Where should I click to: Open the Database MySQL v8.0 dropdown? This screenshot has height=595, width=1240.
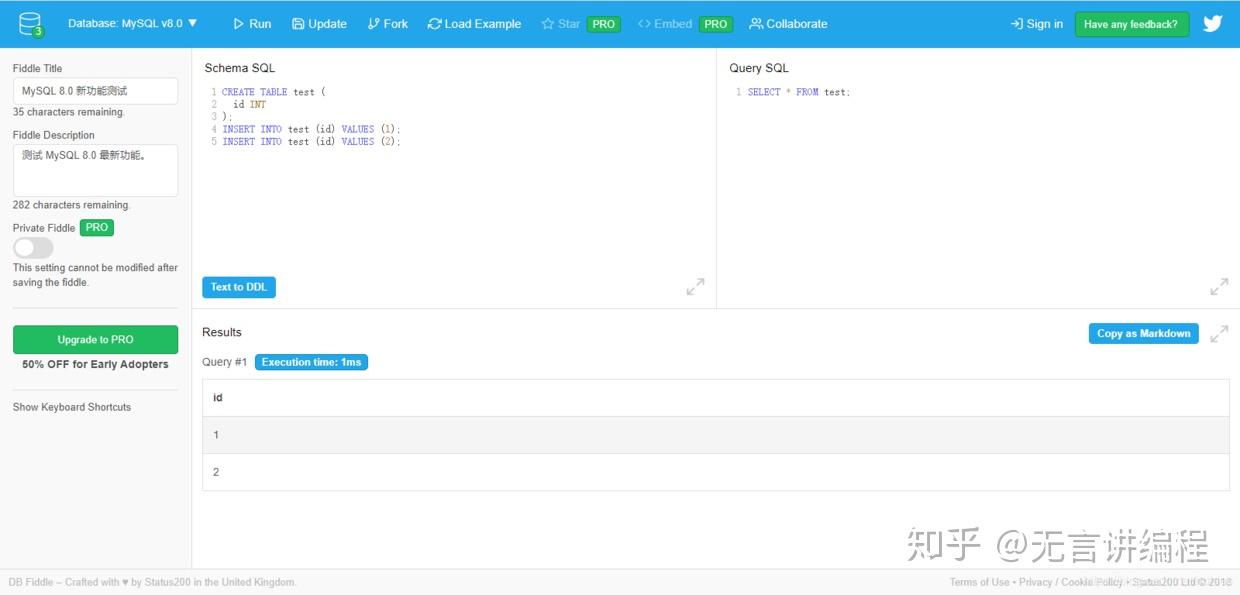pyautogui.click(x=133, y=23)
